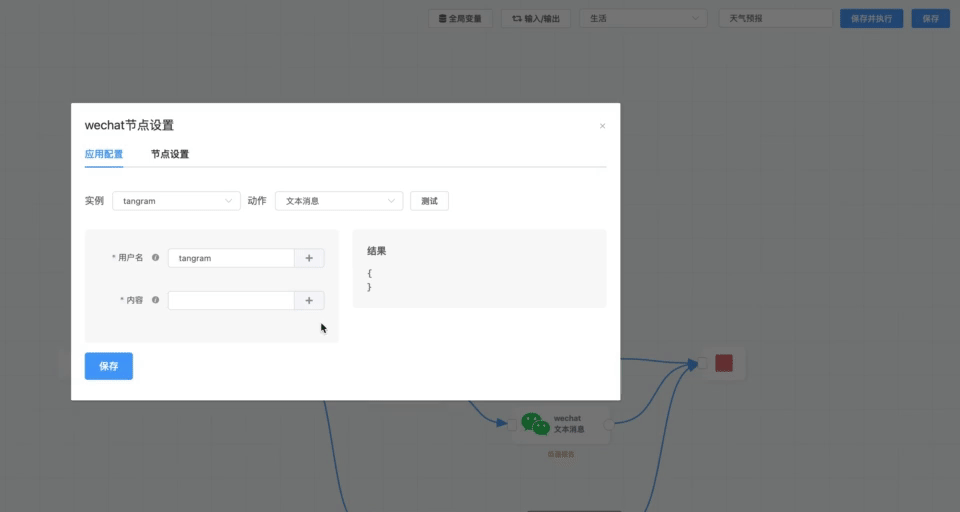Open the 动作 文本消息 dropdown

(338, 201)
